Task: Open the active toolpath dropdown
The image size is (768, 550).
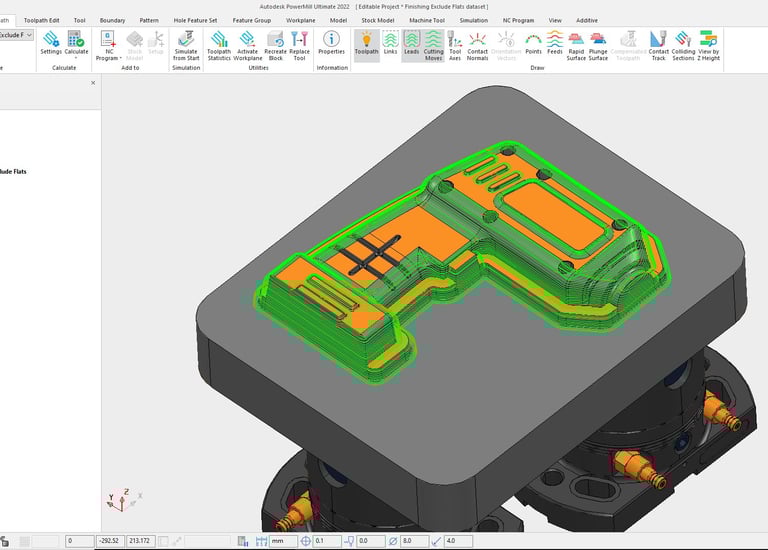Action: [x=29, y=35]
